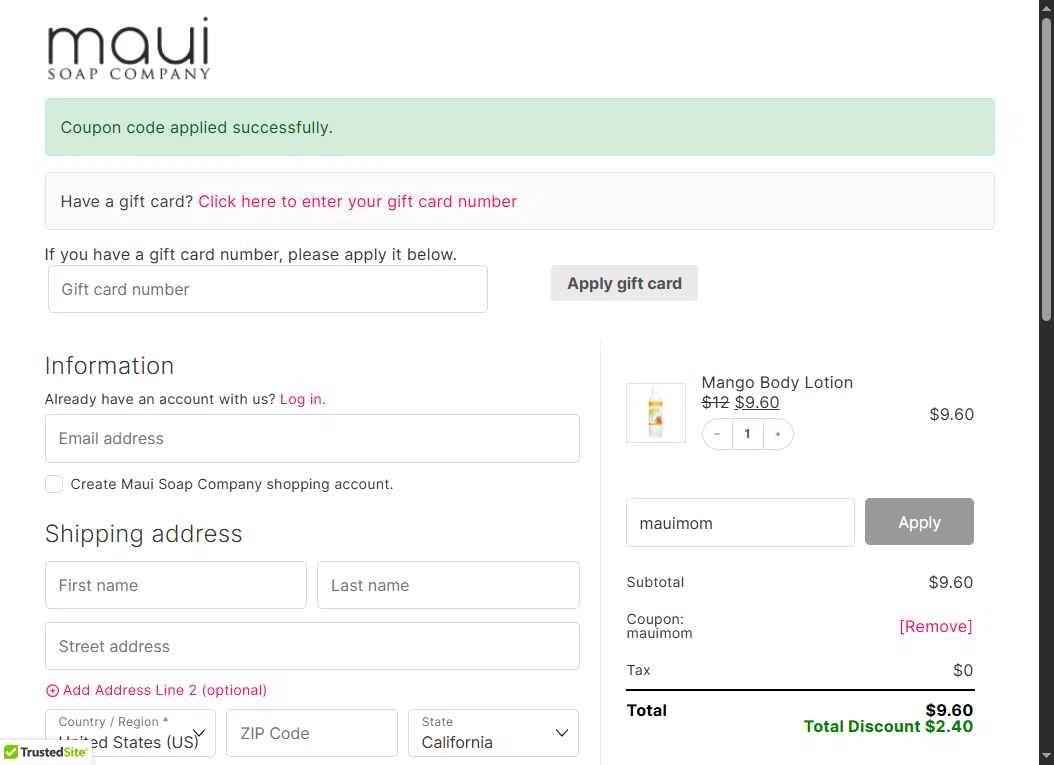Viewport: 1054px width, 765px height.
Task: Tick Create Maui Soap Company shopping account
Action: click(54, 484)
